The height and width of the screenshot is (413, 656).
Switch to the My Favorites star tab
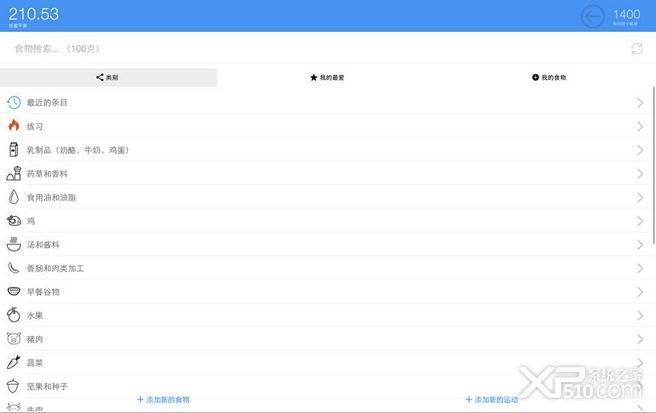[x=327, y=77]
